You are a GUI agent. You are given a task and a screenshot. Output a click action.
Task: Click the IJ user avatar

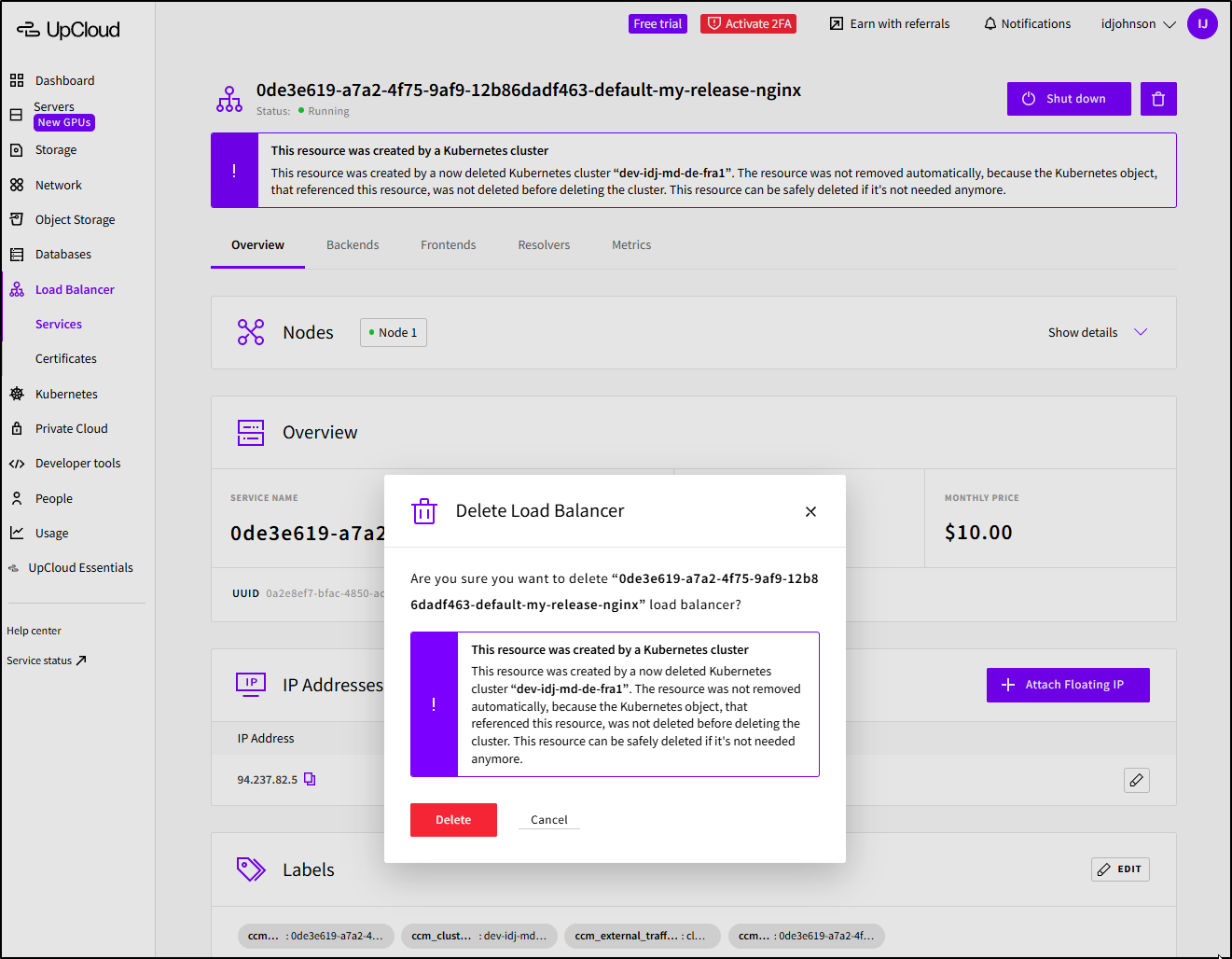click(x=1201, y=24)
